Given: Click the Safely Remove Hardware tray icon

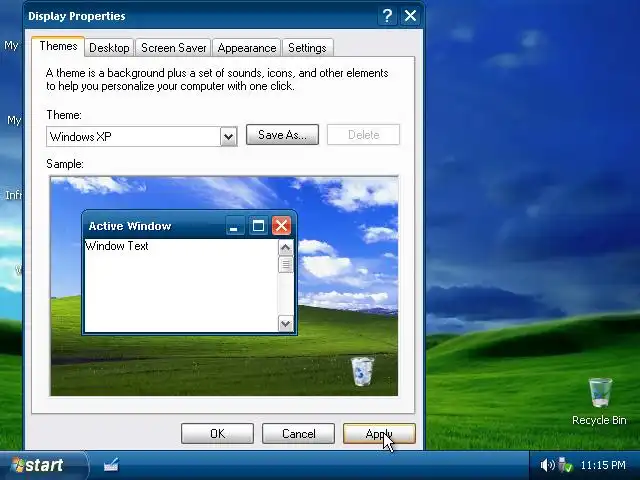Looking at the screenshot, I should [565, 465].
